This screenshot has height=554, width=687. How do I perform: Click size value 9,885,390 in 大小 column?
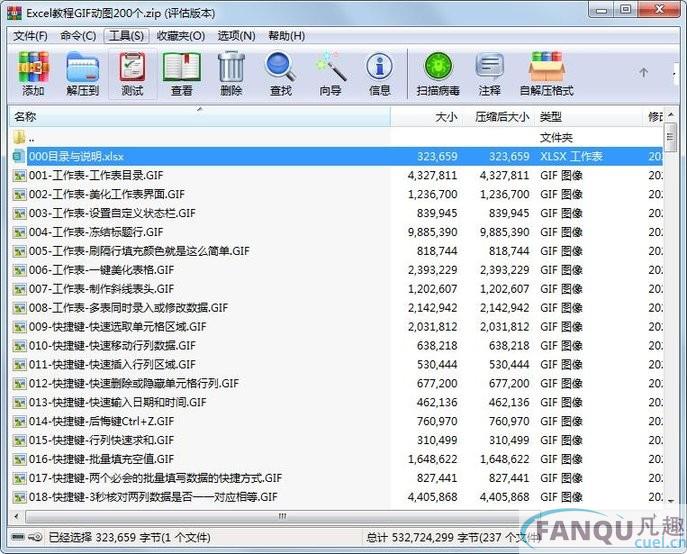coord(432,232)
